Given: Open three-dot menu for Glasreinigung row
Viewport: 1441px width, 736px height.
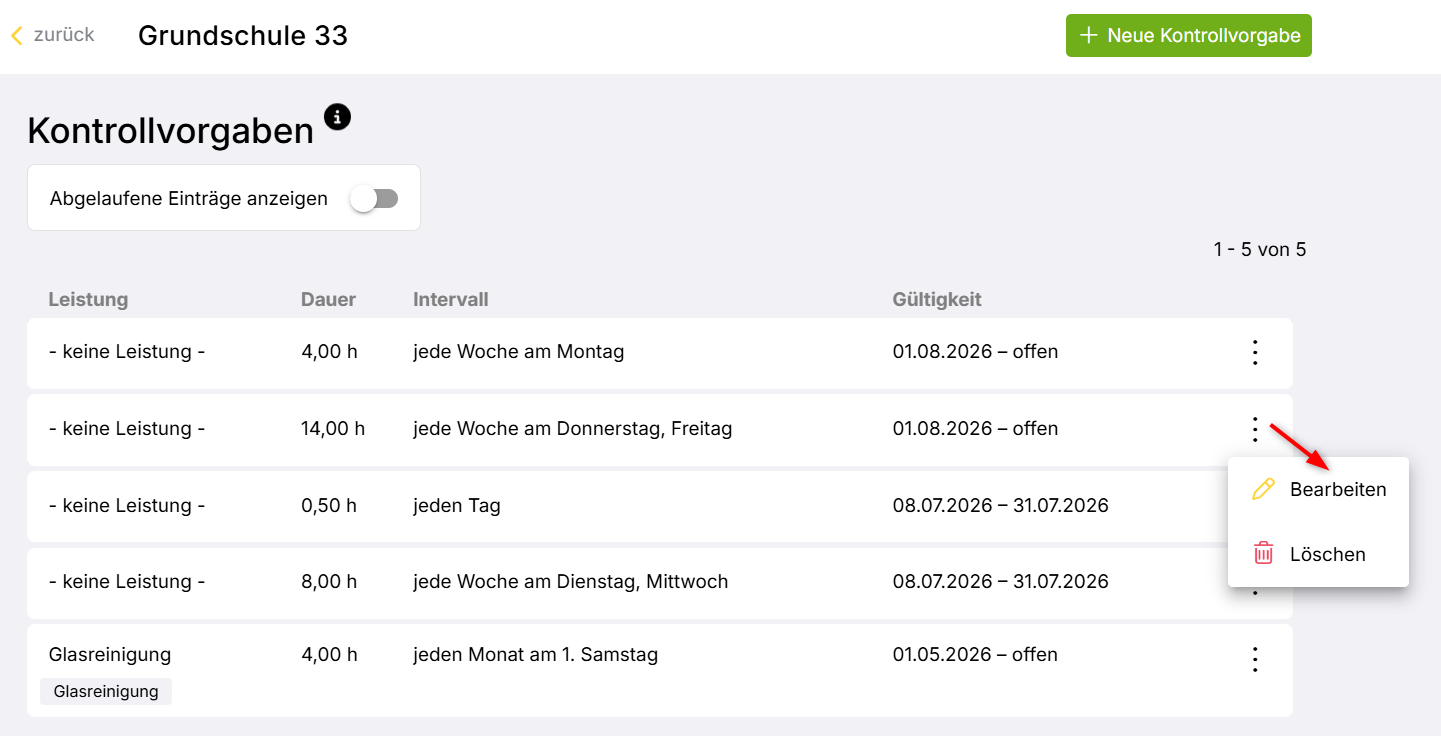Looking at the screenshot, I should 1255,659.
